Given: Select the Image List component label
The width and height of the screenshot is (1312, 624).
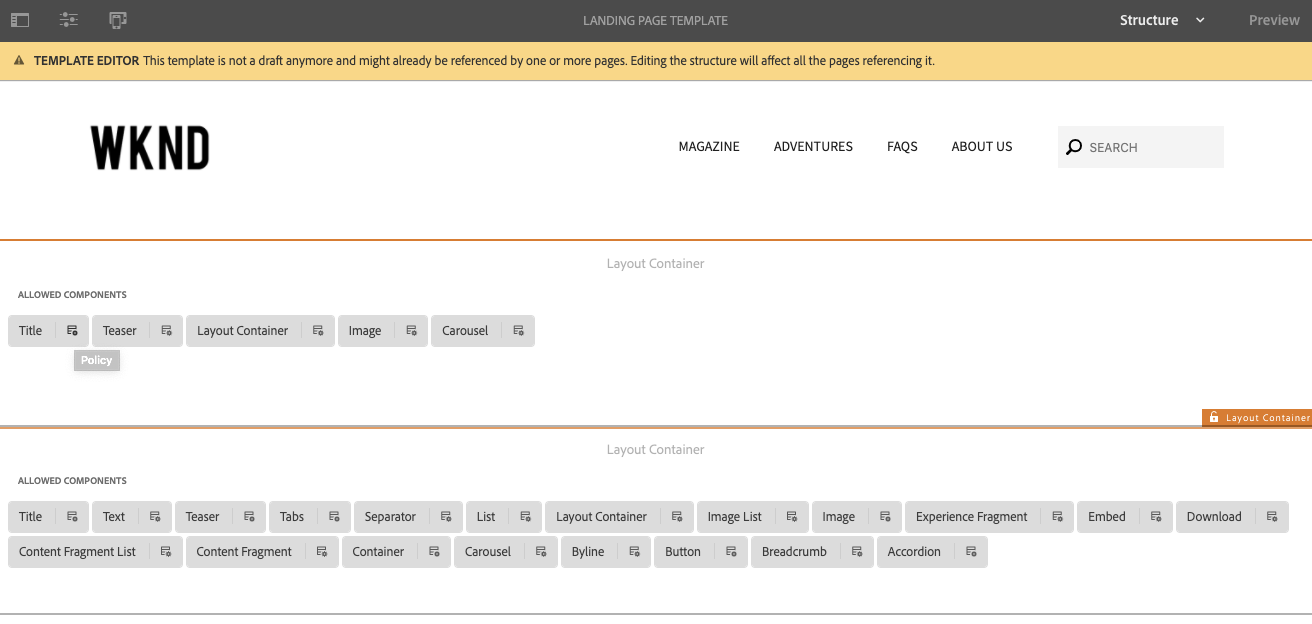Looking at the screenshot, I should (x=735, y=517).
